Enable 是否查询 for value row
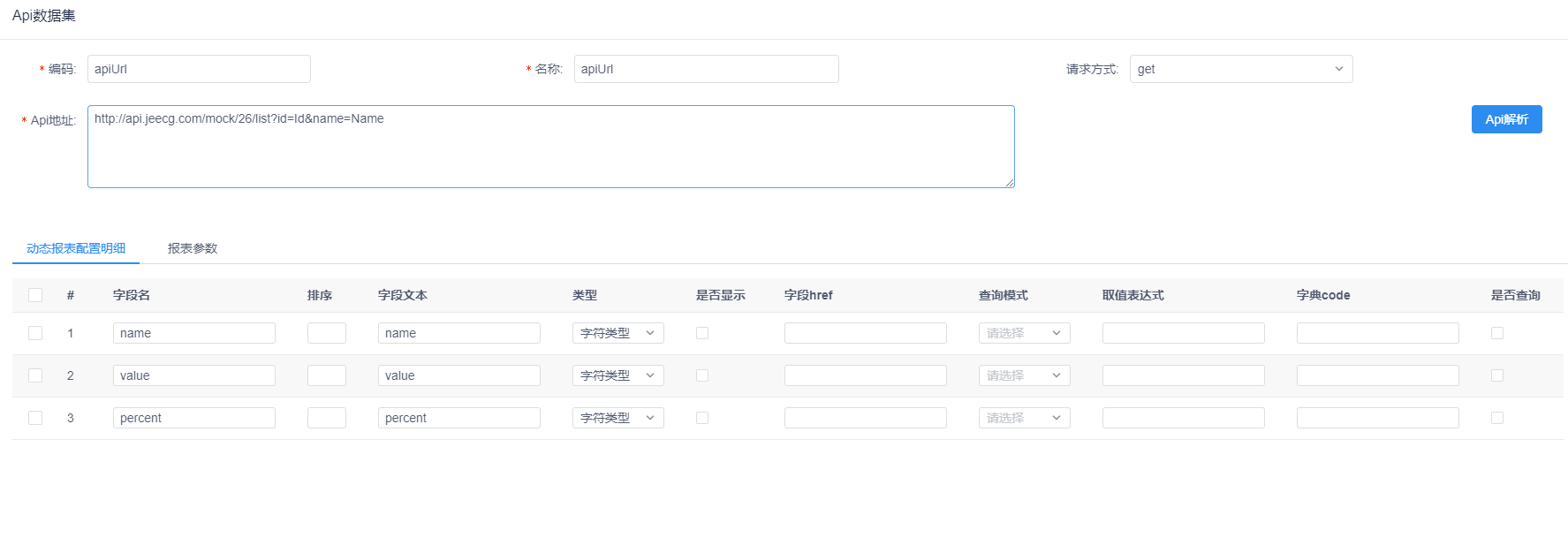1568x553 pixels. (1497, 375)
